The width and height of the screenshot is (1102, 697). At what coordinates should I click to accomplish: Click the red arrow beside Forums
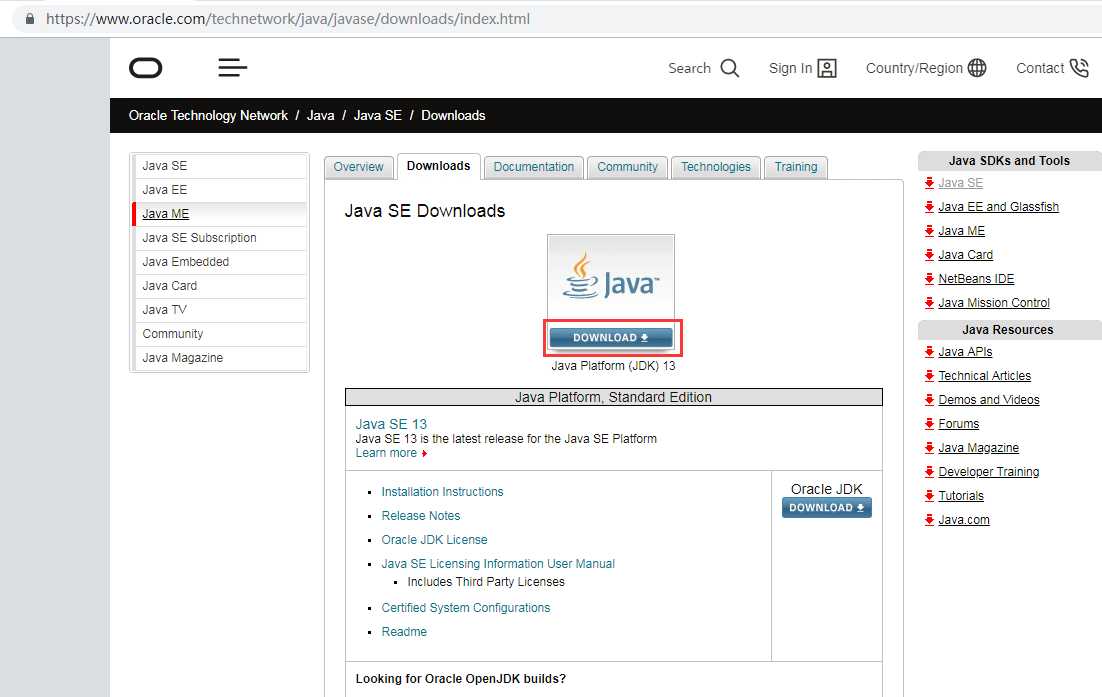(x=929, y=424)
